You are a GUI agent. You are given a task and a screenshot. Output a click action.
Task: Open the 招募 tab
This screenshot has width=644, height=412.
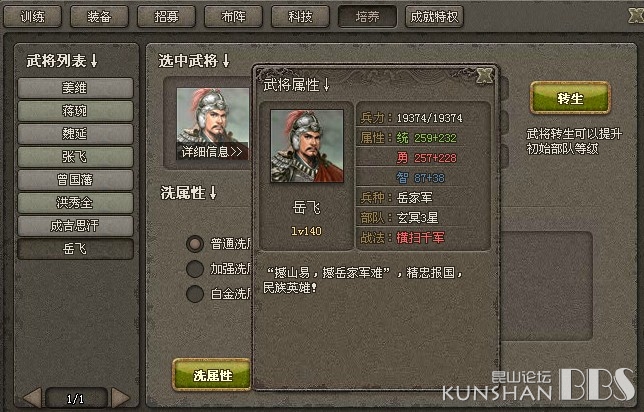(166, 16)
